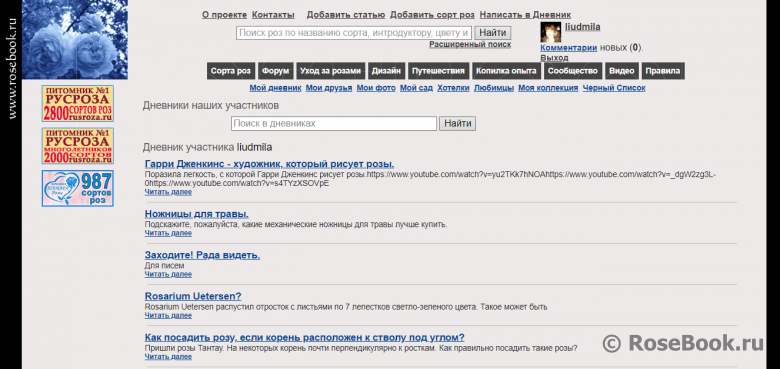
Task: Select the Дневники наших участников heading
Action: (x=211, y=105)
